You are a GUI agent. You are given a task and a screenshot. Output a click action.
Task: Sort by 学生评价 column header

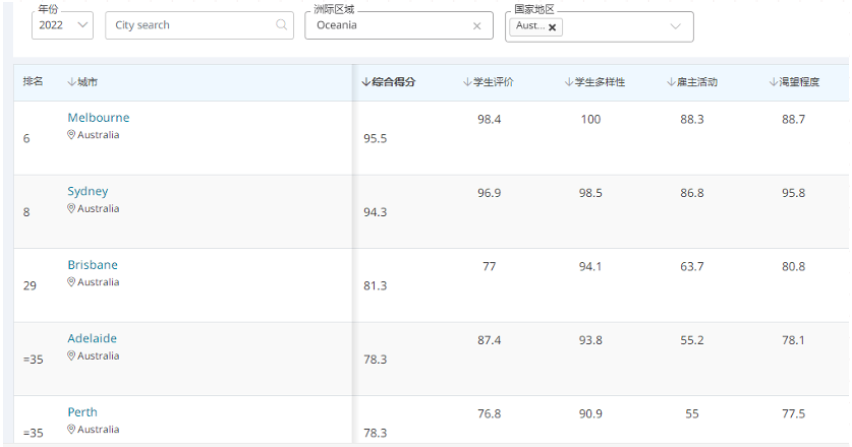488,82
